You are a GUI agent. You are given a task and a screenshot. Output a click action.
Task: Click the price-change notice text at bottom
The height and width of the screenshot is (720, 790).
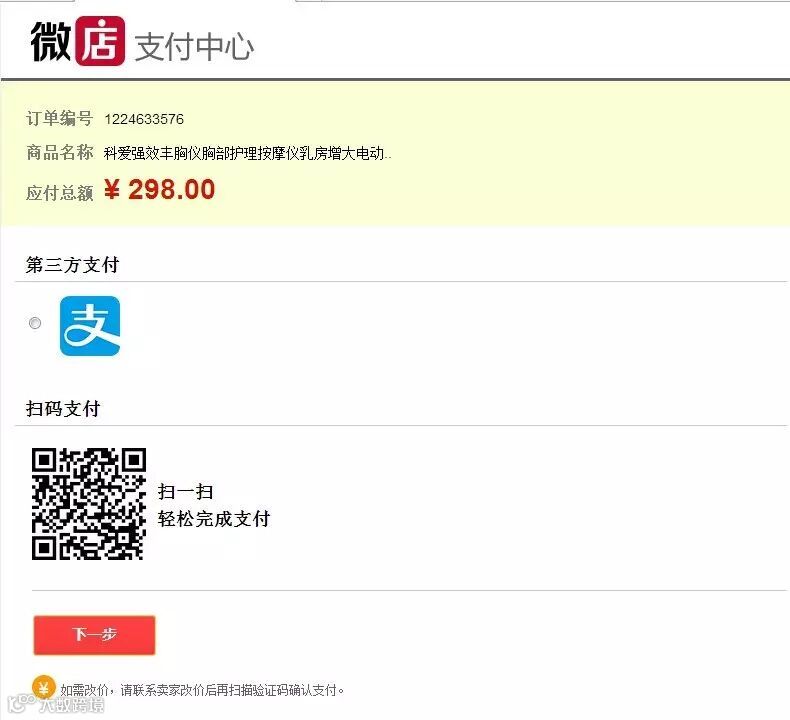point(203,690)
